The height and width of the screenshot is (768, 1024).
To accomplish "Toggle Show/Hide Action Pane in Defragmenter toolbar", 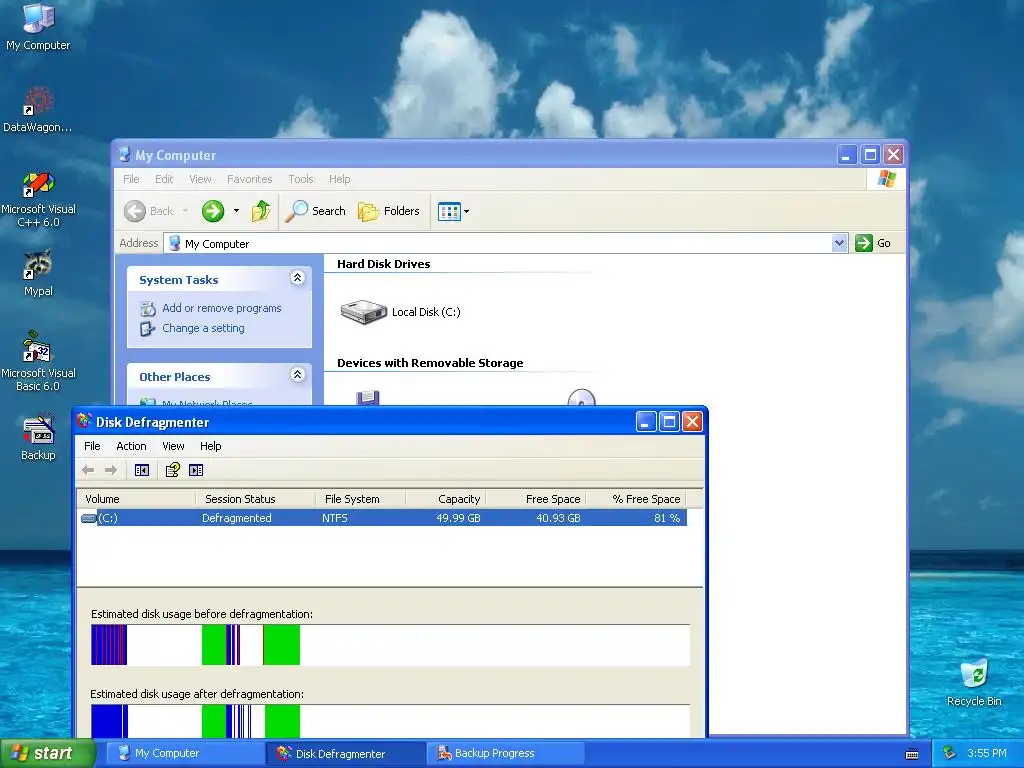I will coord(196,470).
